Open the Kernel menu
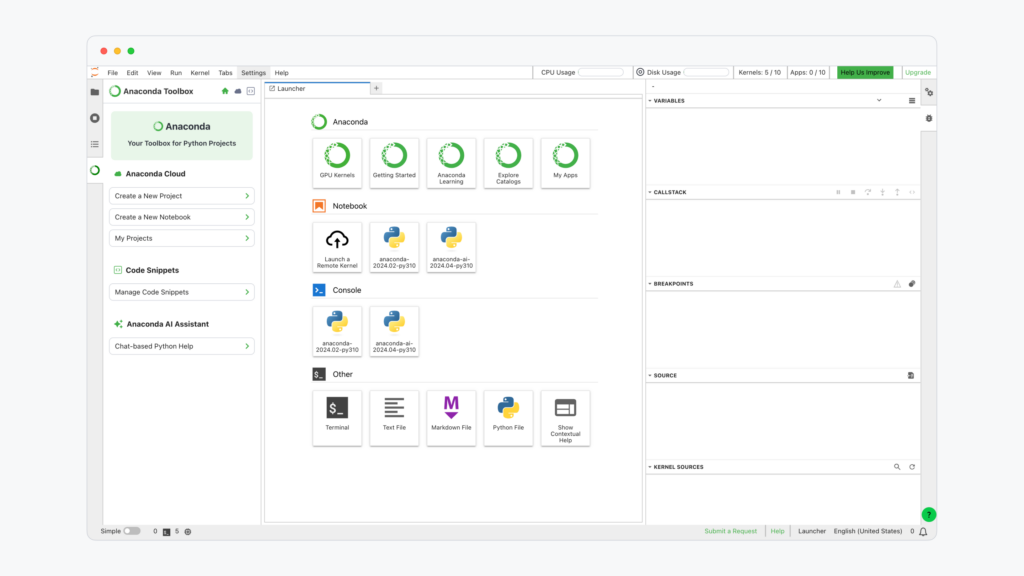1024x576 pixels. [x=200, y=73]
